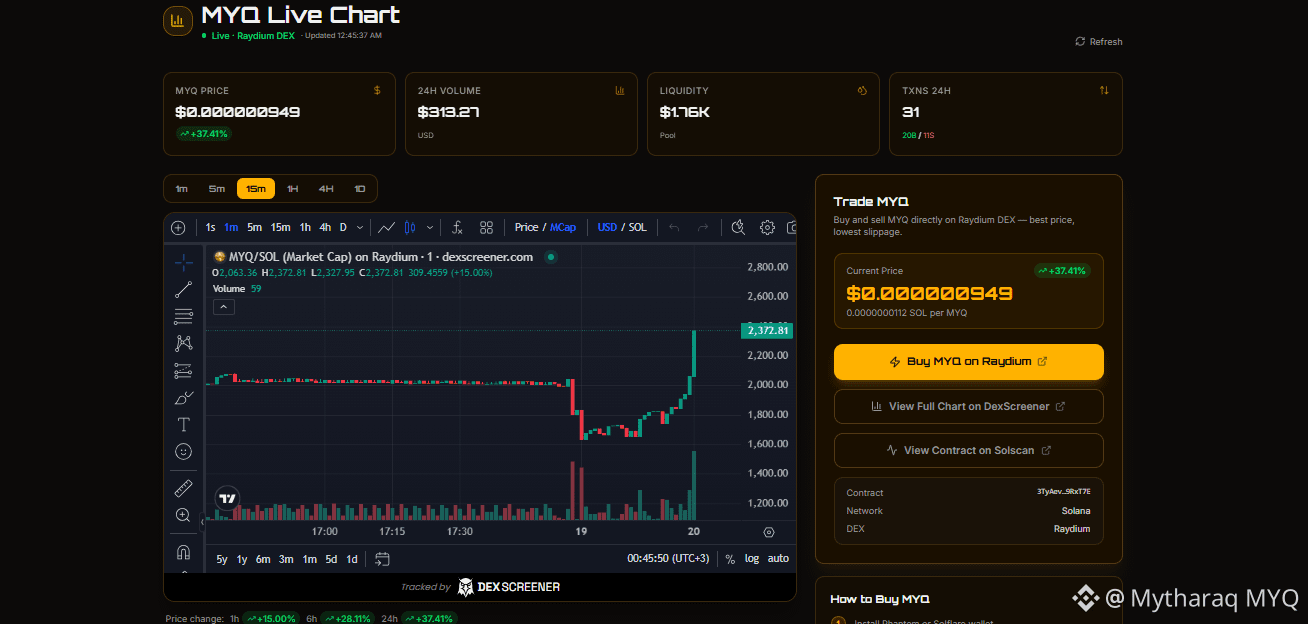Click the add symbol plus icon in chart toolbar
The image size is (1308, 624).
pyautogui.click(x=178, y=227)
